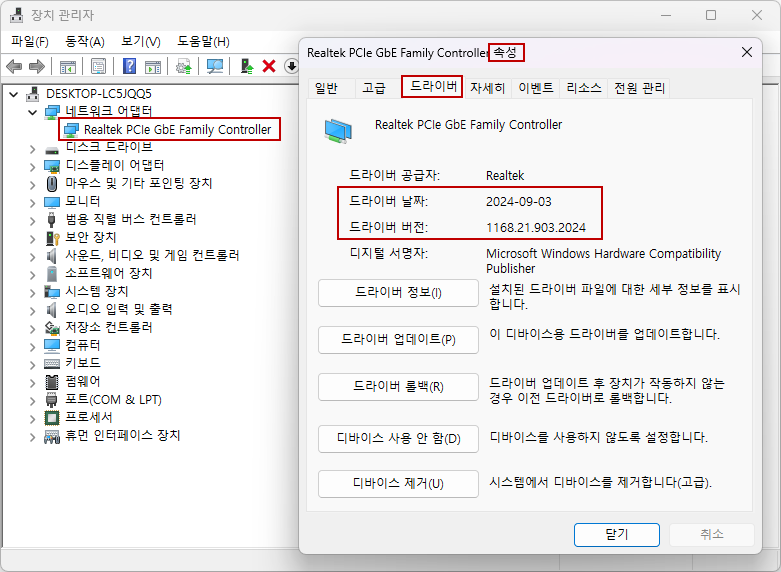Image resolution: width=781 pixels, height=572 pixels.
Task: Click the 보안 장치 key icon
Action: pyautogui.click(x=52, y=238)
